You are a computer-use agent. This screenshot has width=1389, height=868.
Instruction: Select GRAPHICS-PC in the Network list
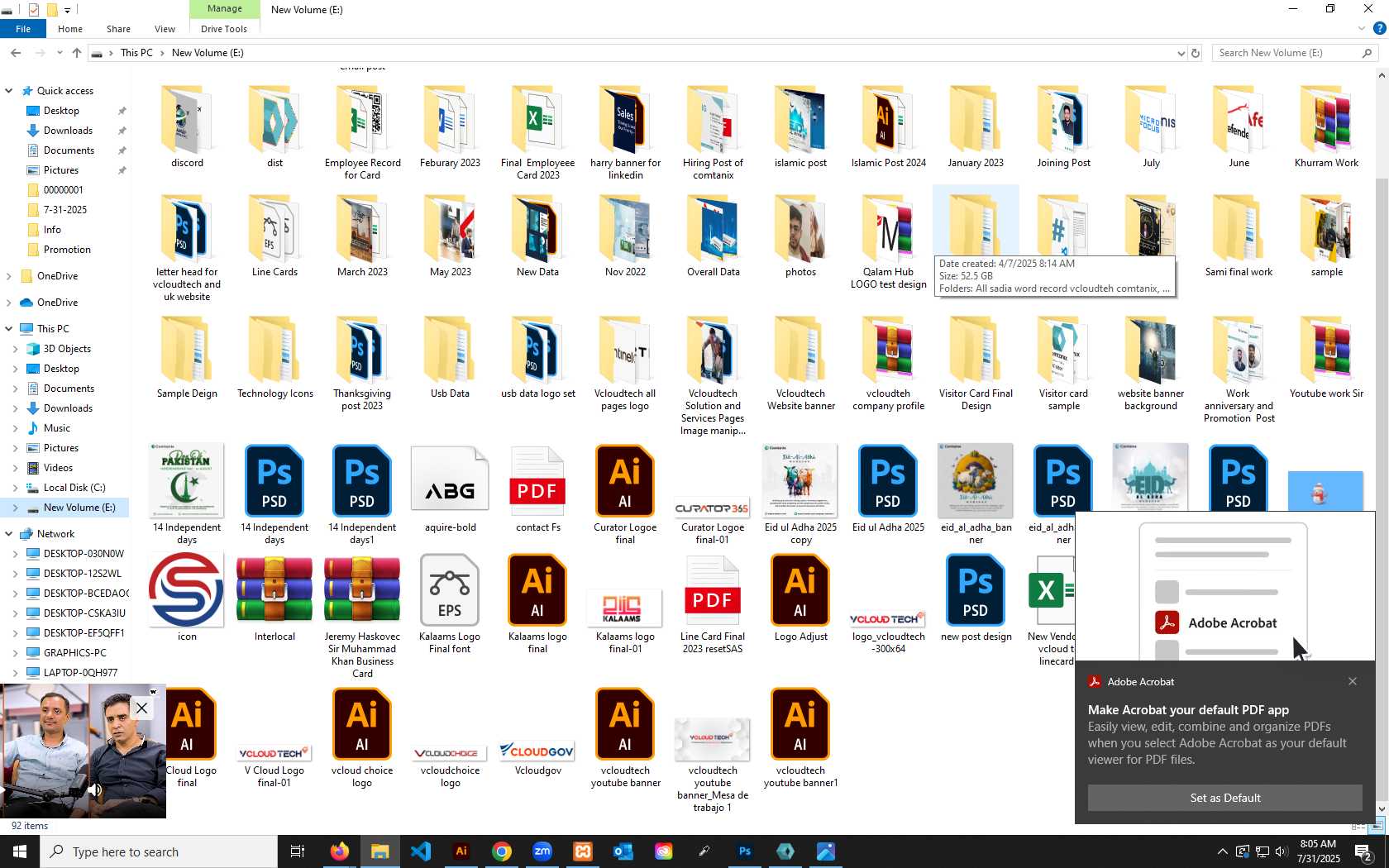[74, 653]
